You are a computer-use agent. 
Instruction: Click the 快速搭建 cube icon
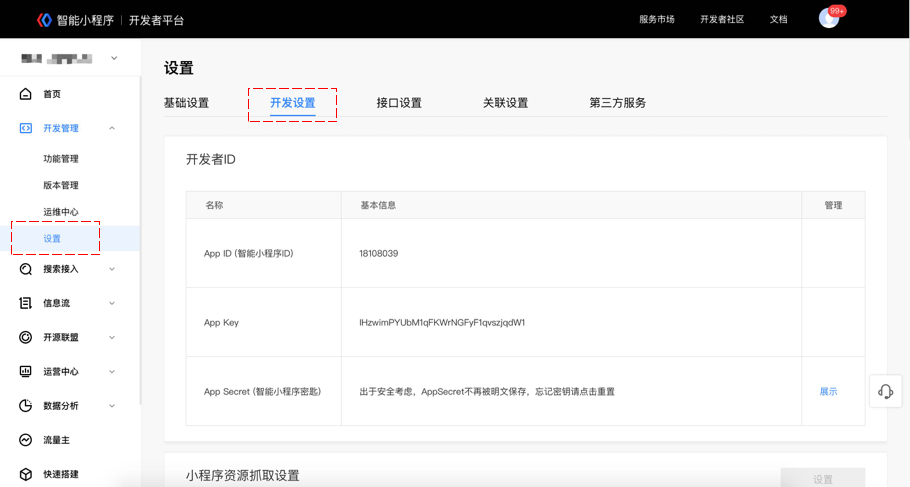tap(26, 474)
